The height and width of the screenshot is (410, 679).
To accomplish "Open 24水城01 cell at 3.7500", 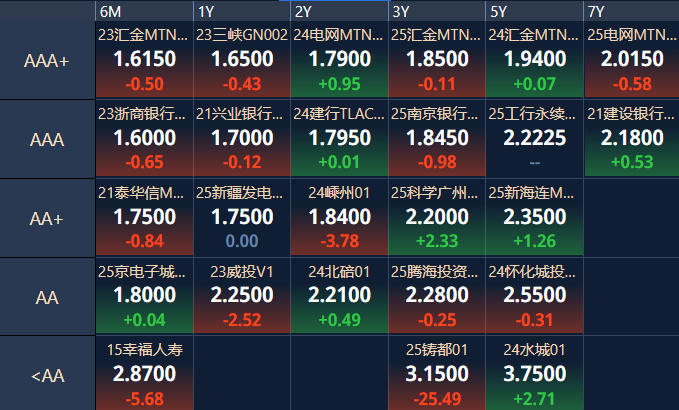I will point(534,375).
